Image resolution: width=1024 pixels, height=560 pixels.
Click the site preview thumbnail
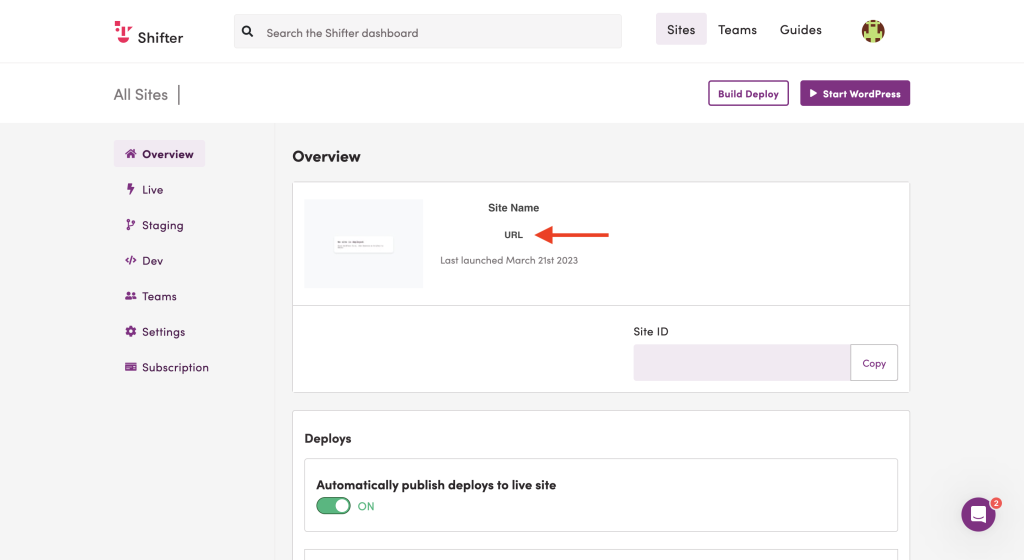[x=364, y=243]
